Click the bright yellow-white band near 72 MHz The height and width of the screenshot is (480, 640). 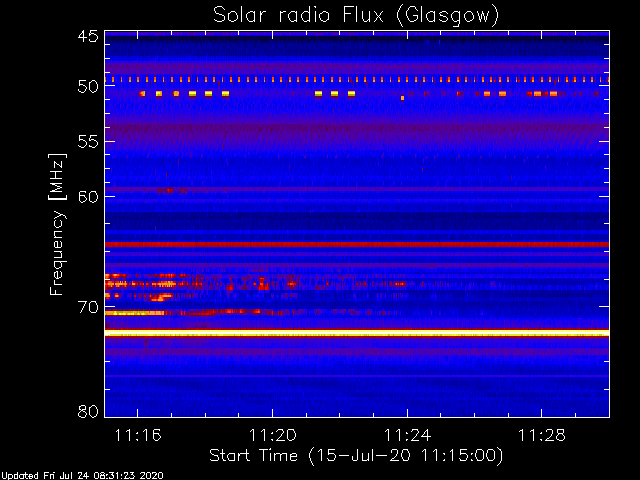[x=357, y=333]
